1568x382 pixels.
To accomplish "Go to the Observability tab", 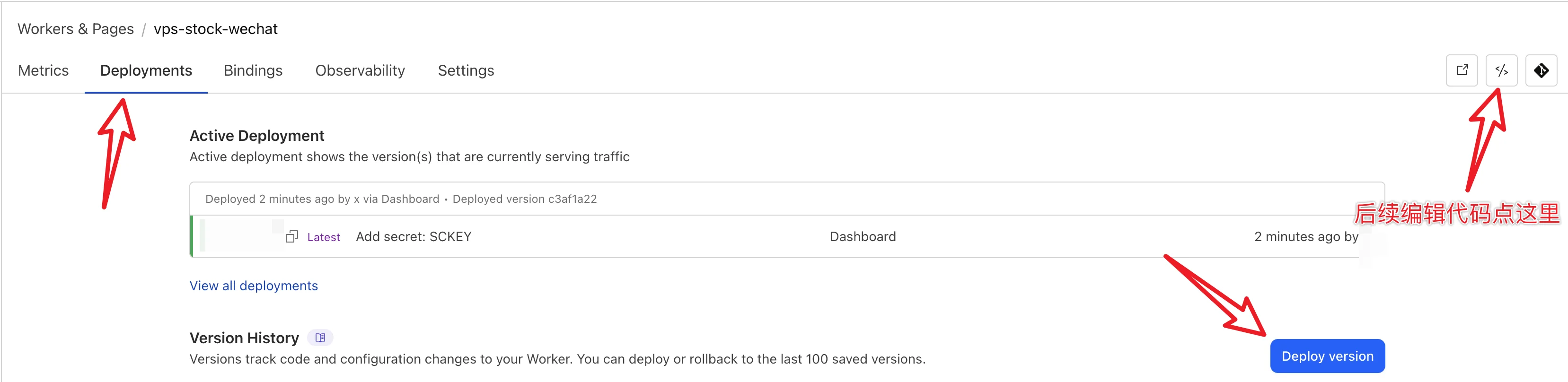I will point(360,70).
